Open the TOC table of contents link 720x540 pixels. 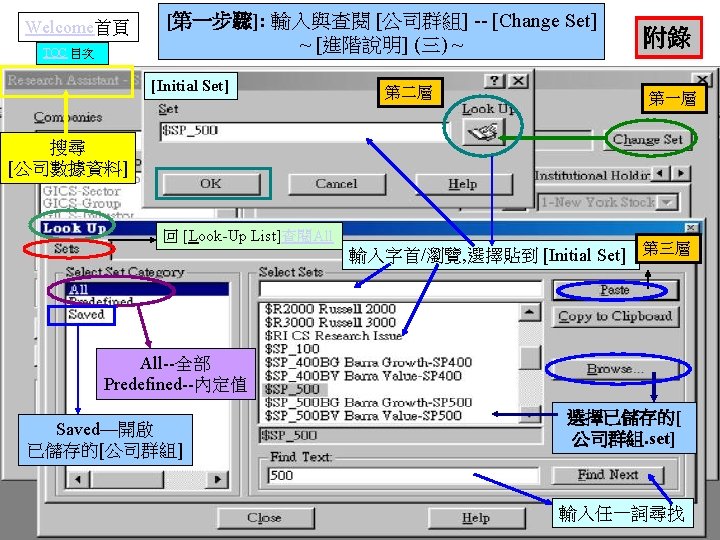click(x=55, y=53)
